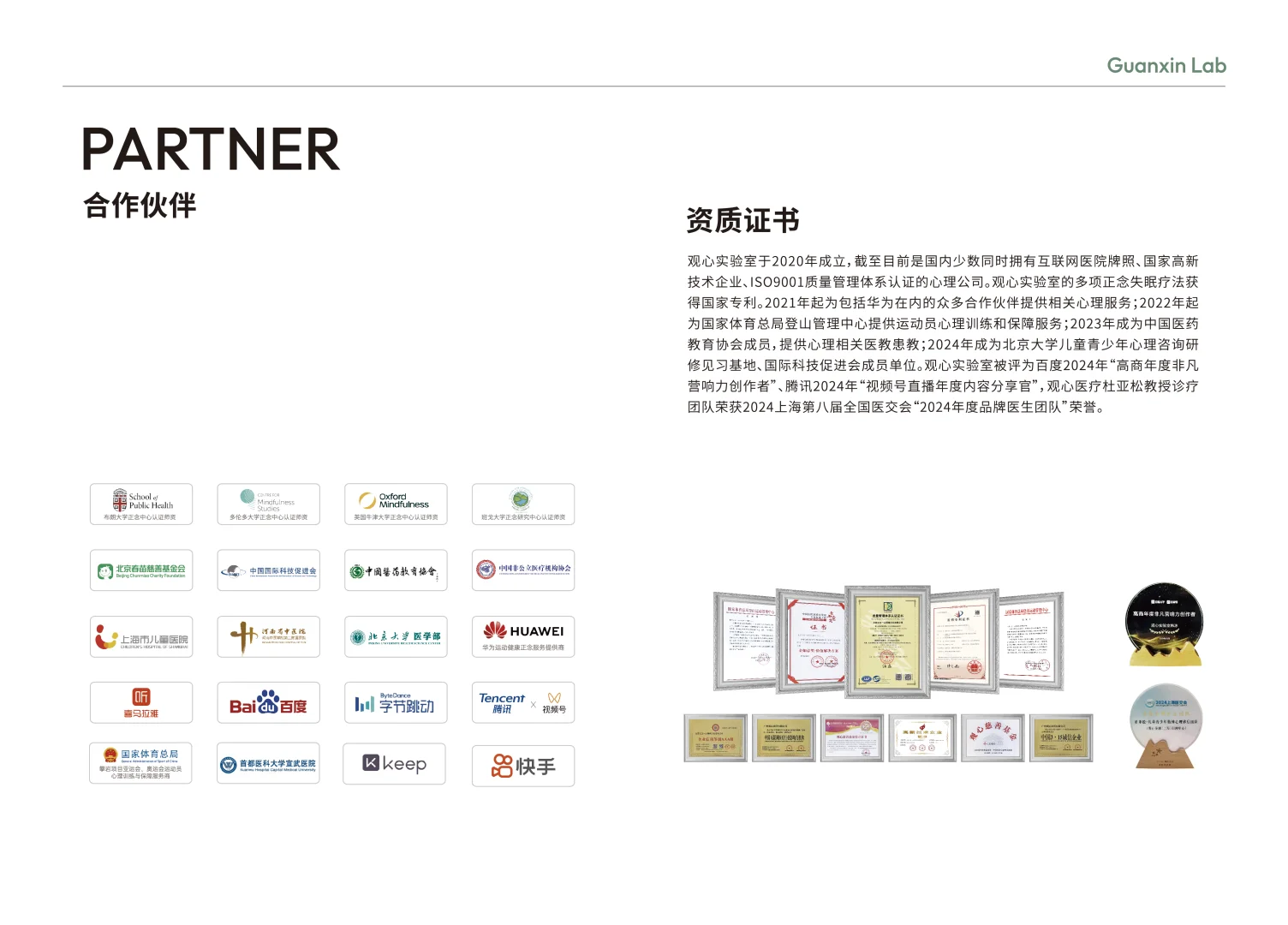
Task: Open the Keep logo card
Action: [x=395, y=764]
